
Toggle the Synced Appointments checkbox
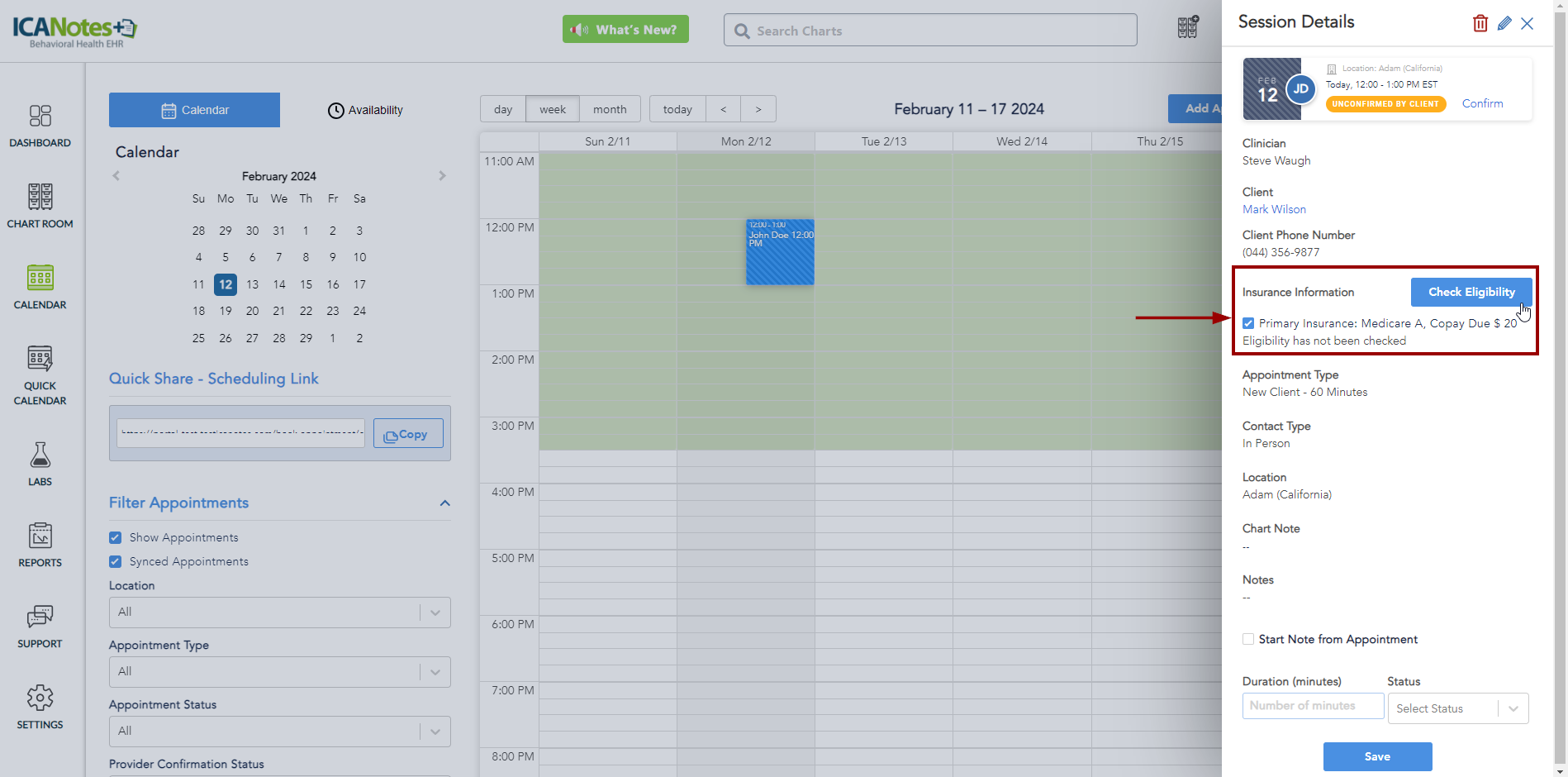(116, 562)
